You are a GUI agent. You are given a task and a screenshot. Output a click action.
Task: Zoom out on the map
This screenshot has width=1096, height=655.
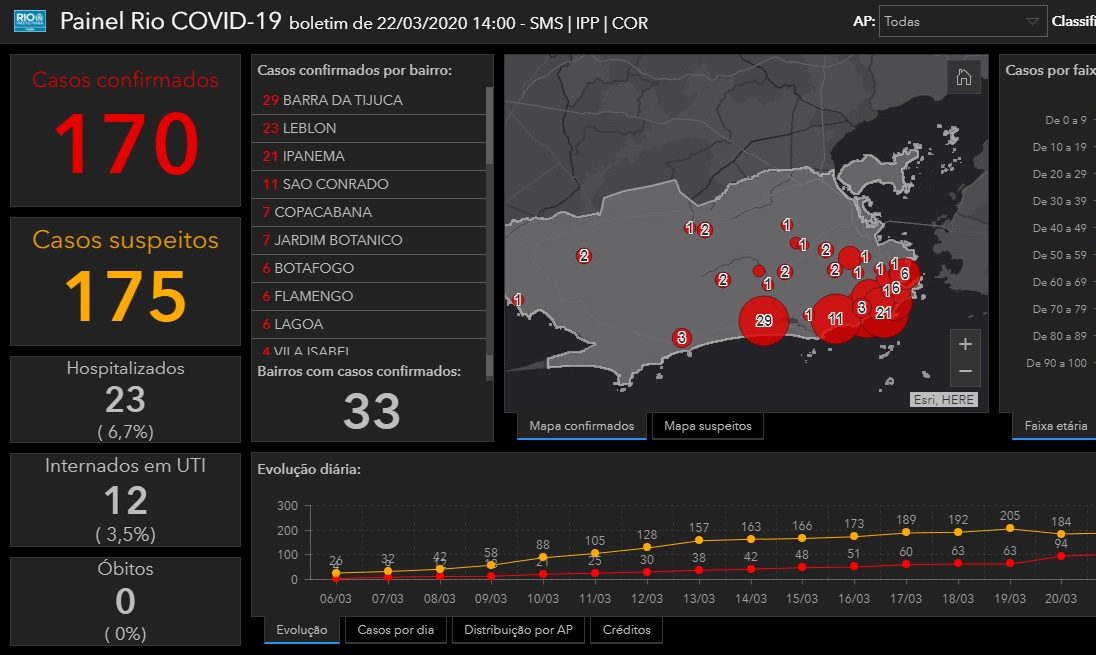coord(964,371)
